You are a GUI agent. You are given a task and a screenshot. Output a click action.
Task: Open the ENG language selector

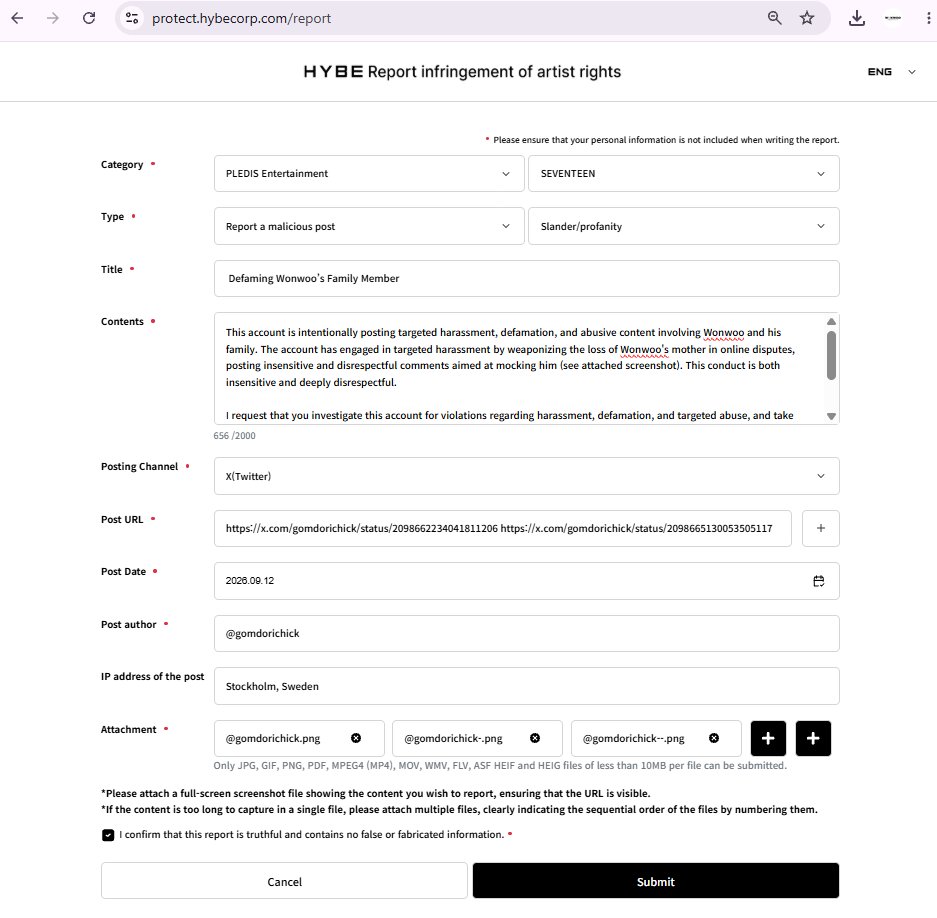click(891, 72)
